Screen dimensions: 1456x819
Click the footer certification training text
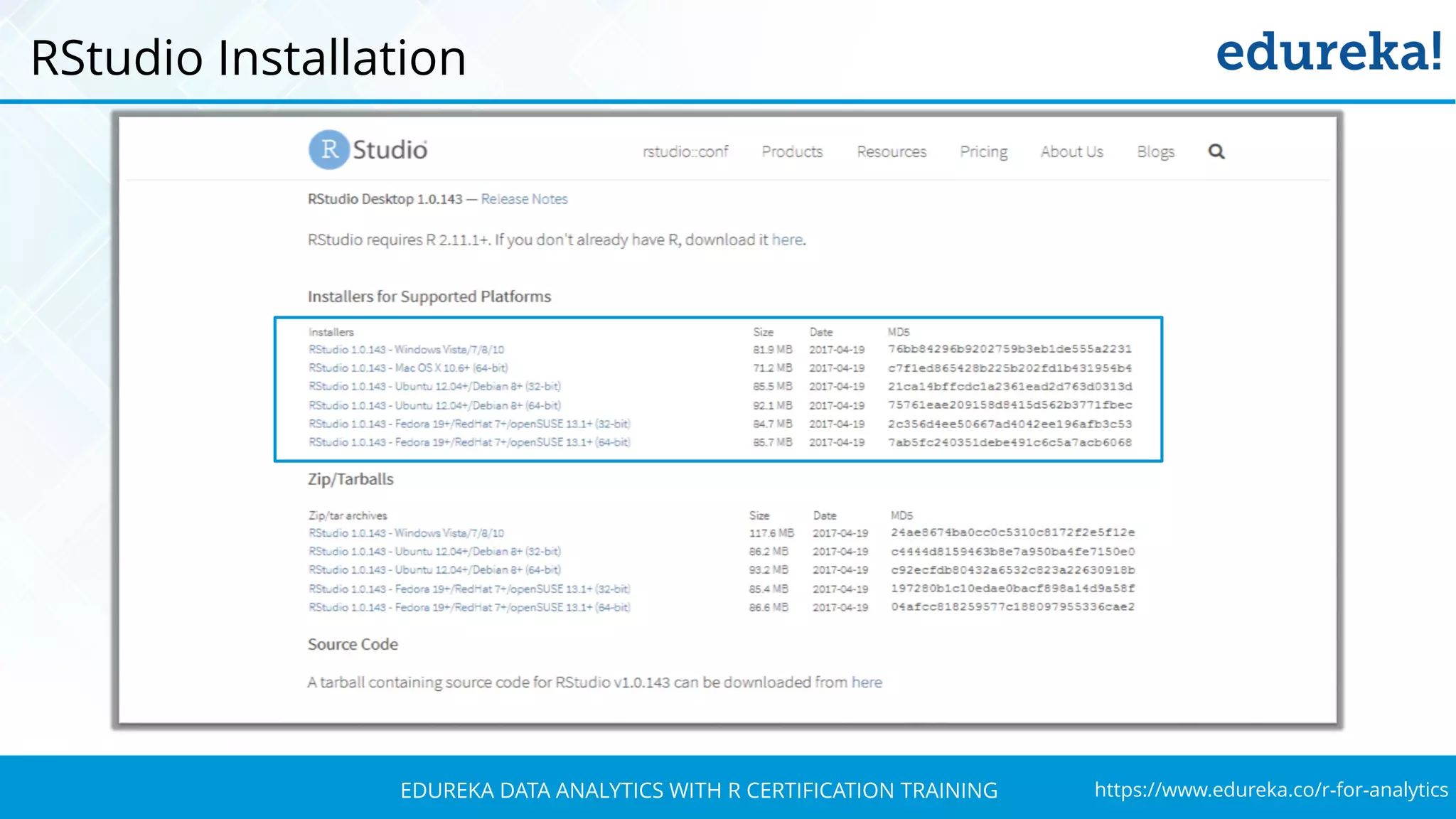click(699, 791)
